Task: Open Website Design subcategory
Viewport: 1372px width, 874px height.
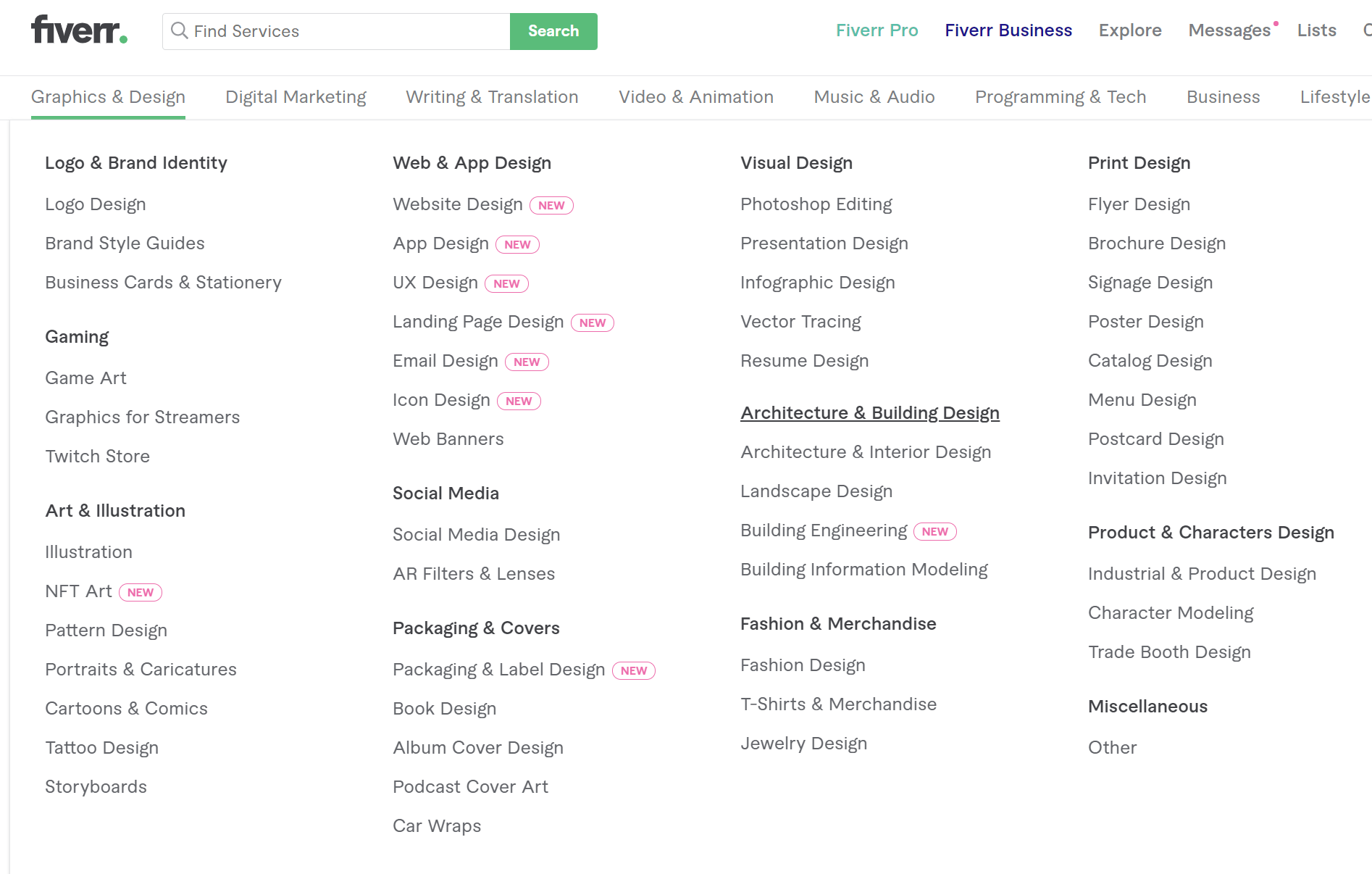Action: pyautogui.click(x=458, y=204)
